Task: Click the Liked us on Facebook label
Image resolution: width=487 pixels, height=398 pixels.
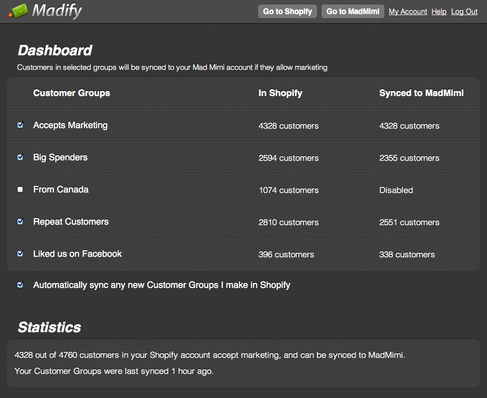Action: point(78,254)
